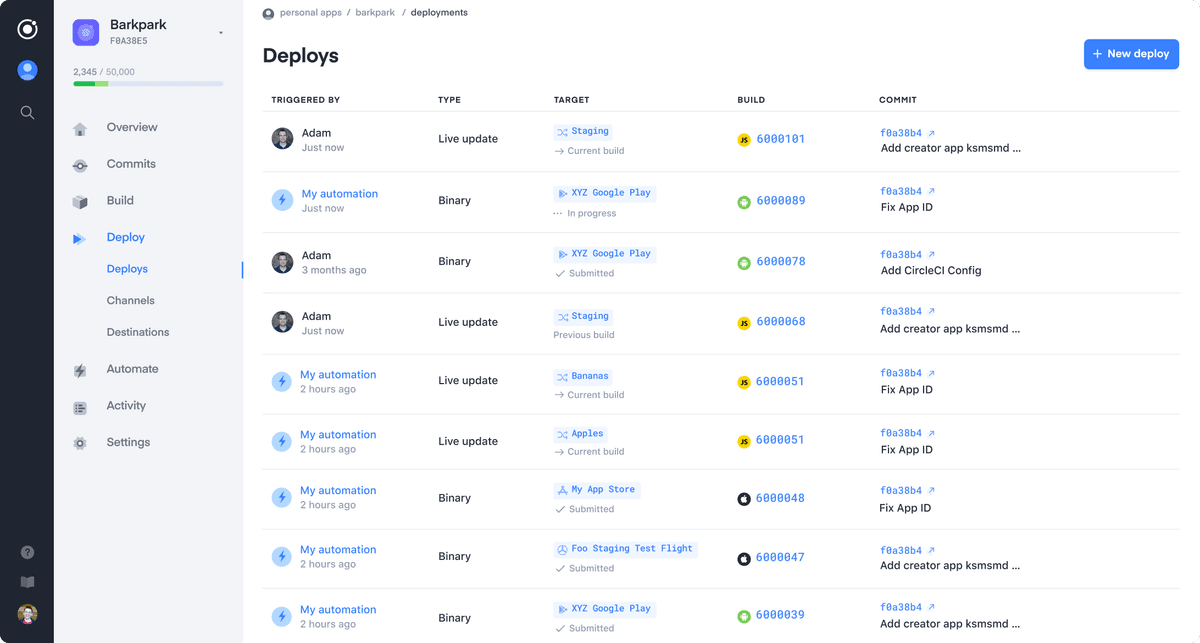Image resolution: width=1200 pixels, height=643 pixels.
Task: Open Settings via the gear icon
Action: (x=79, y=442)
